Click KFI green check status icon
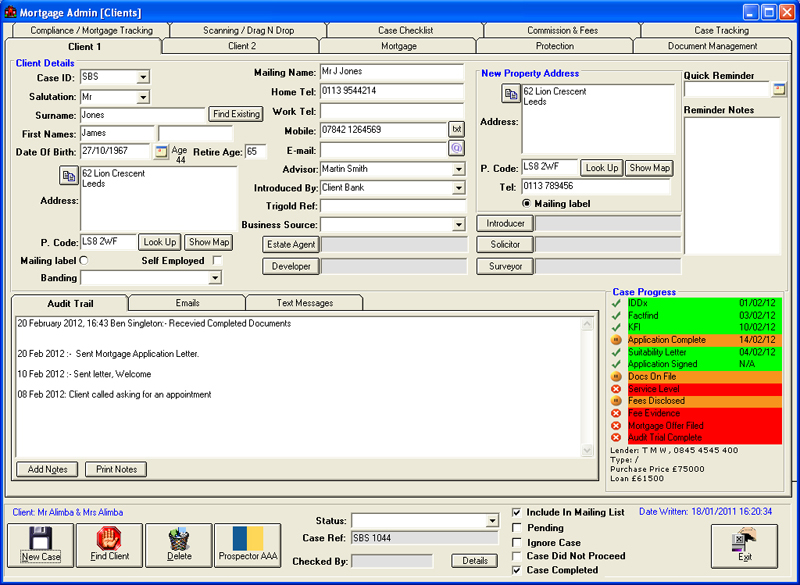 (x=616, y=327)
